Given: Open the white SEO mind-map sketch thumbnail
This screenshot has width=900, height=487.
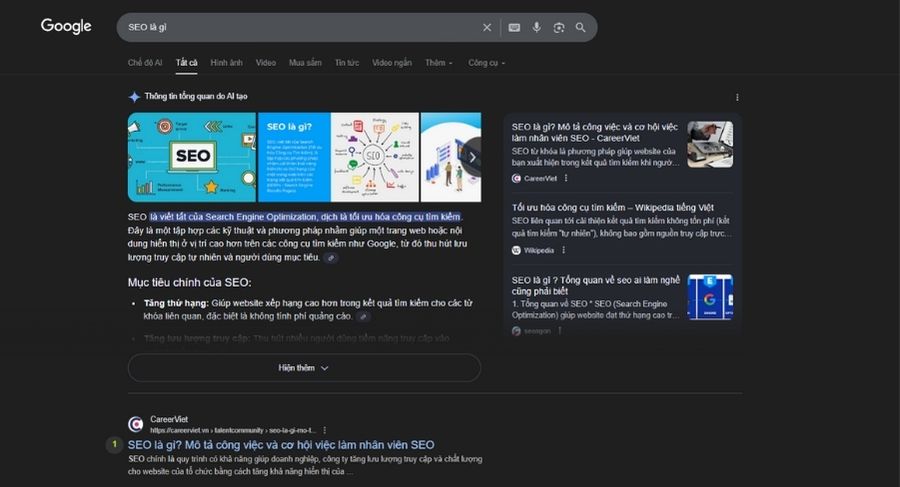Looking at the screenshot, I should click(374, 157).
